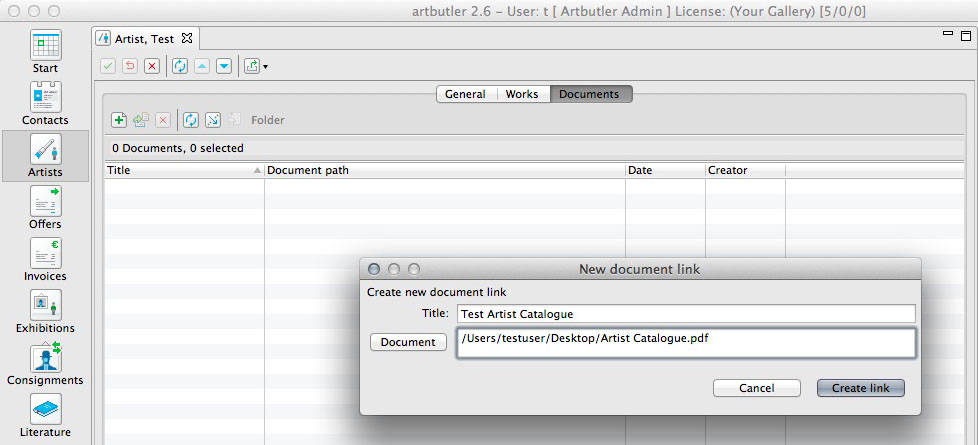Maximize the editor panel view
The image size is (978, 445).
[966, 34]
